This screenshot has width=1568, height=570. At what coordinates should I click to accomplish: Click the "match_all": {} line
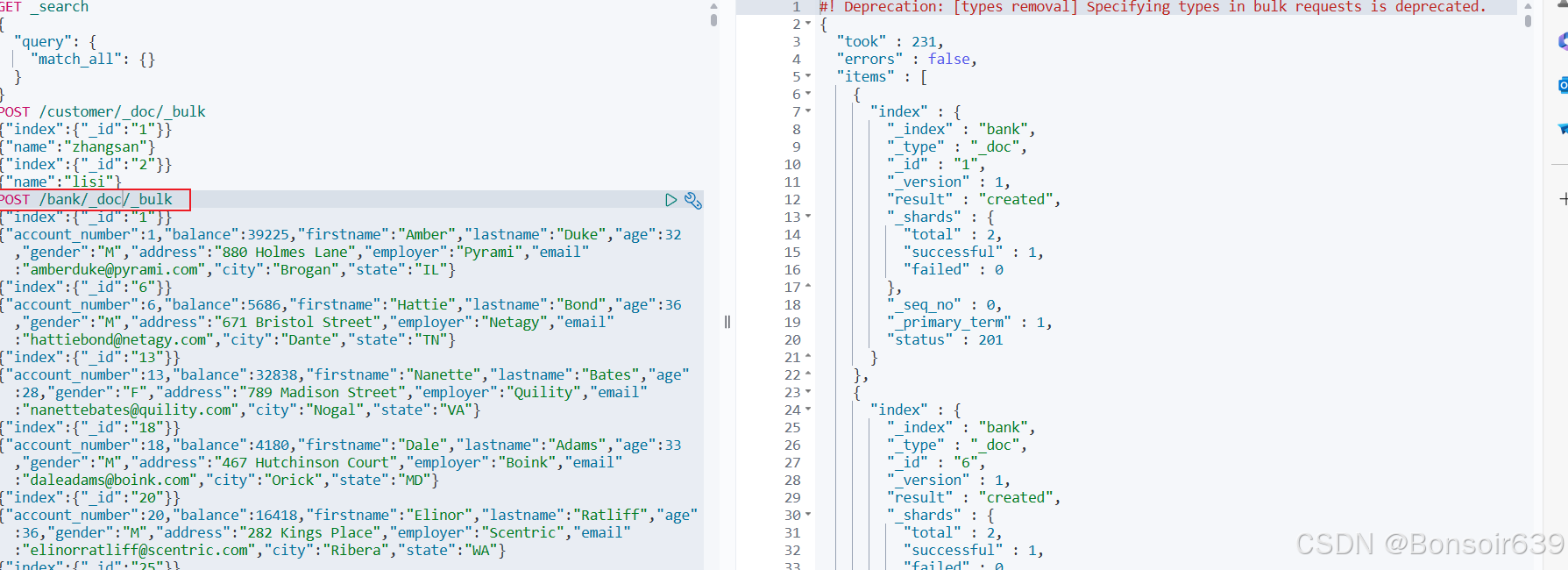coord(93,60)
